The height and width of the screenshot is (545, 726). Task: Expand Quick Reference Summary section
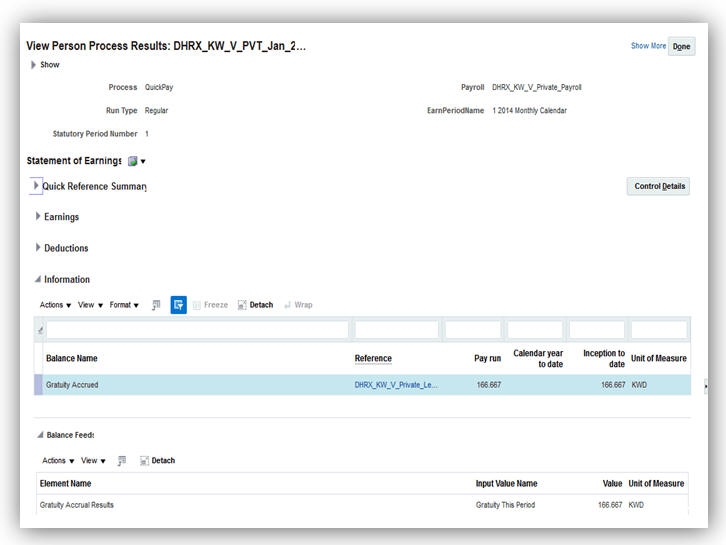point(36,186)
